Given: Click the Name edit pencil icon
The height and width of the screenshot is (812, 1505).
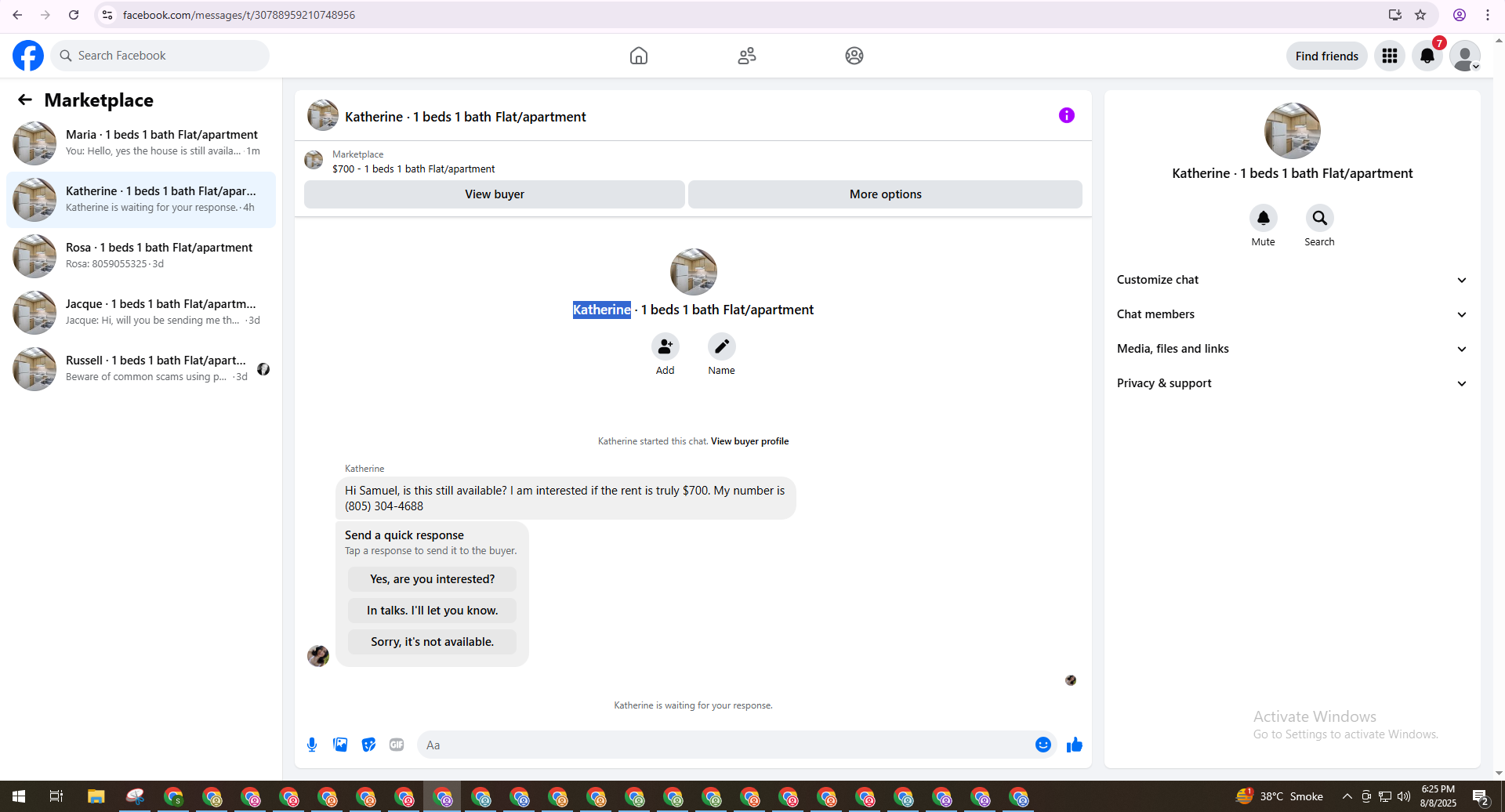Looking at the screenshot, I should (721, 346).
